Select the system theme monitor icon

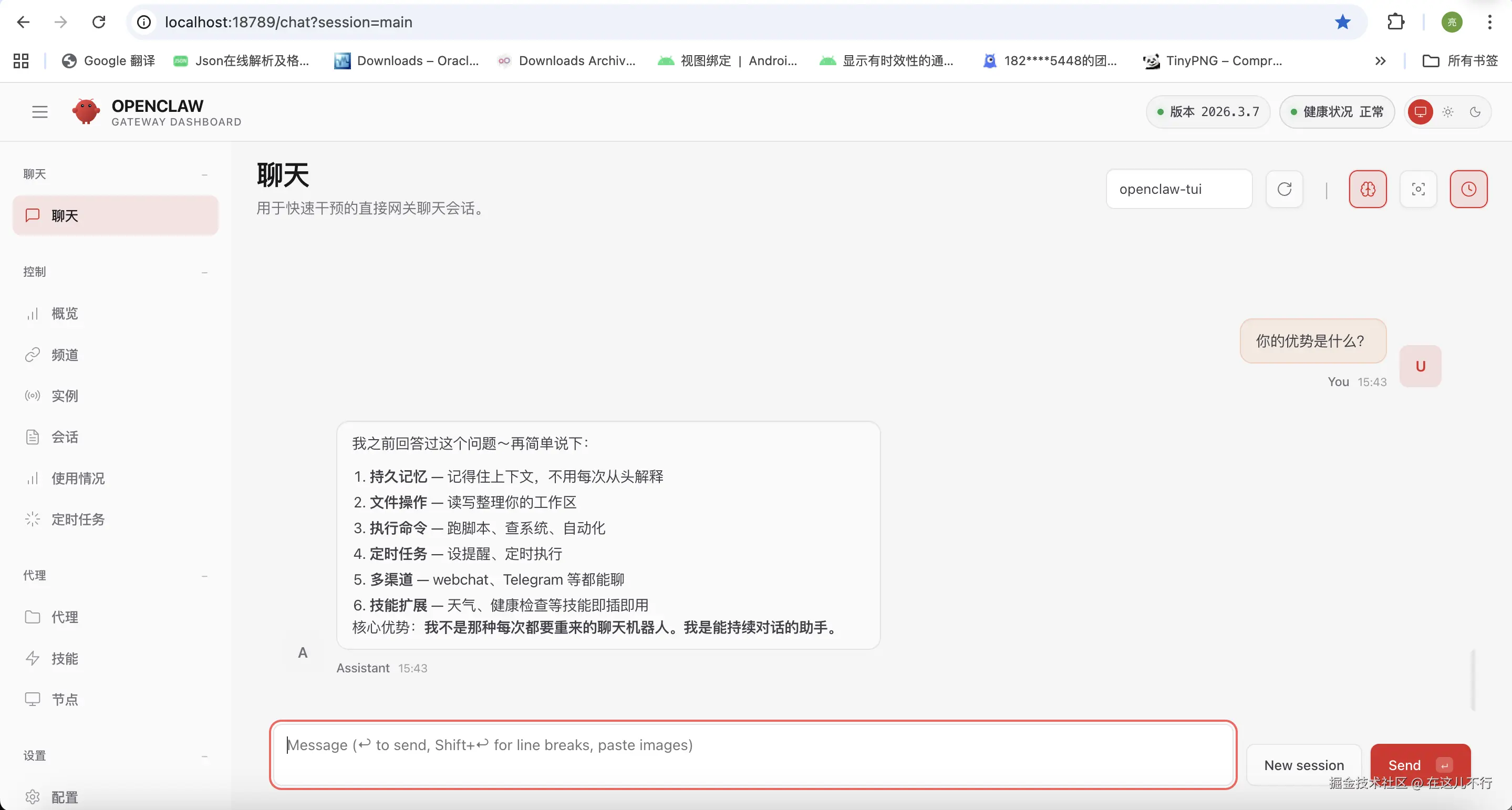[x=1421, y=111]
